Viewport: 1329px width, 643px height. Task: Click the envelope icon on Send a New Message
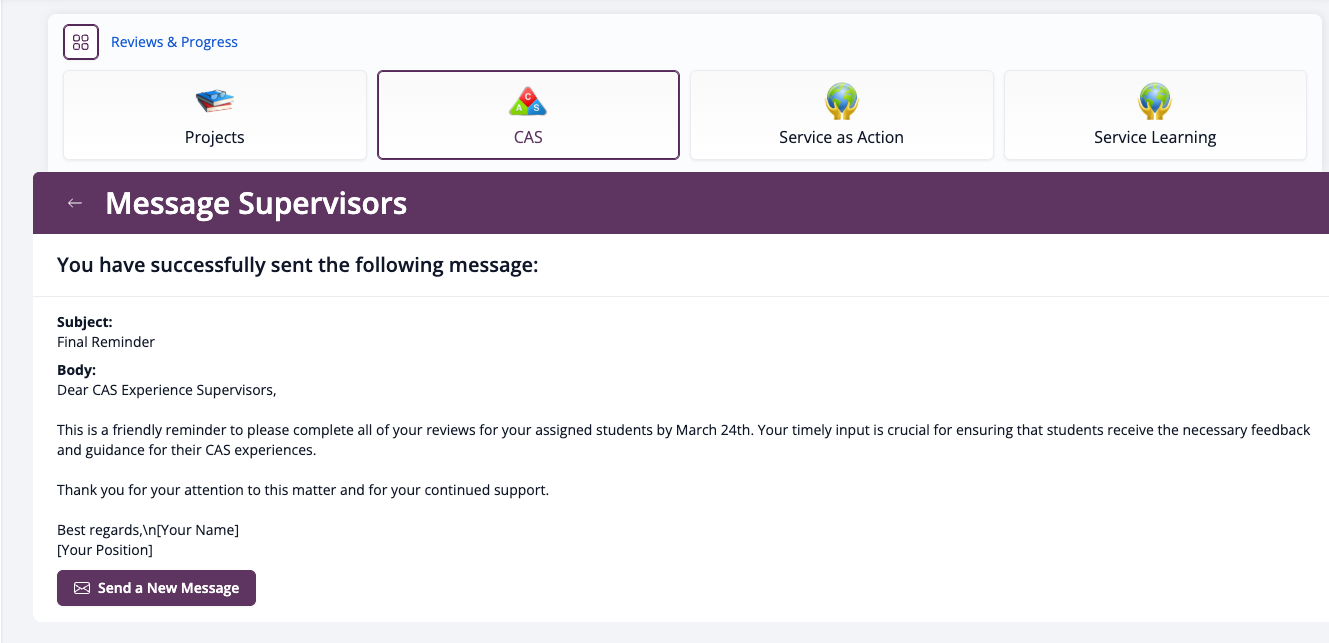(82, 588)
